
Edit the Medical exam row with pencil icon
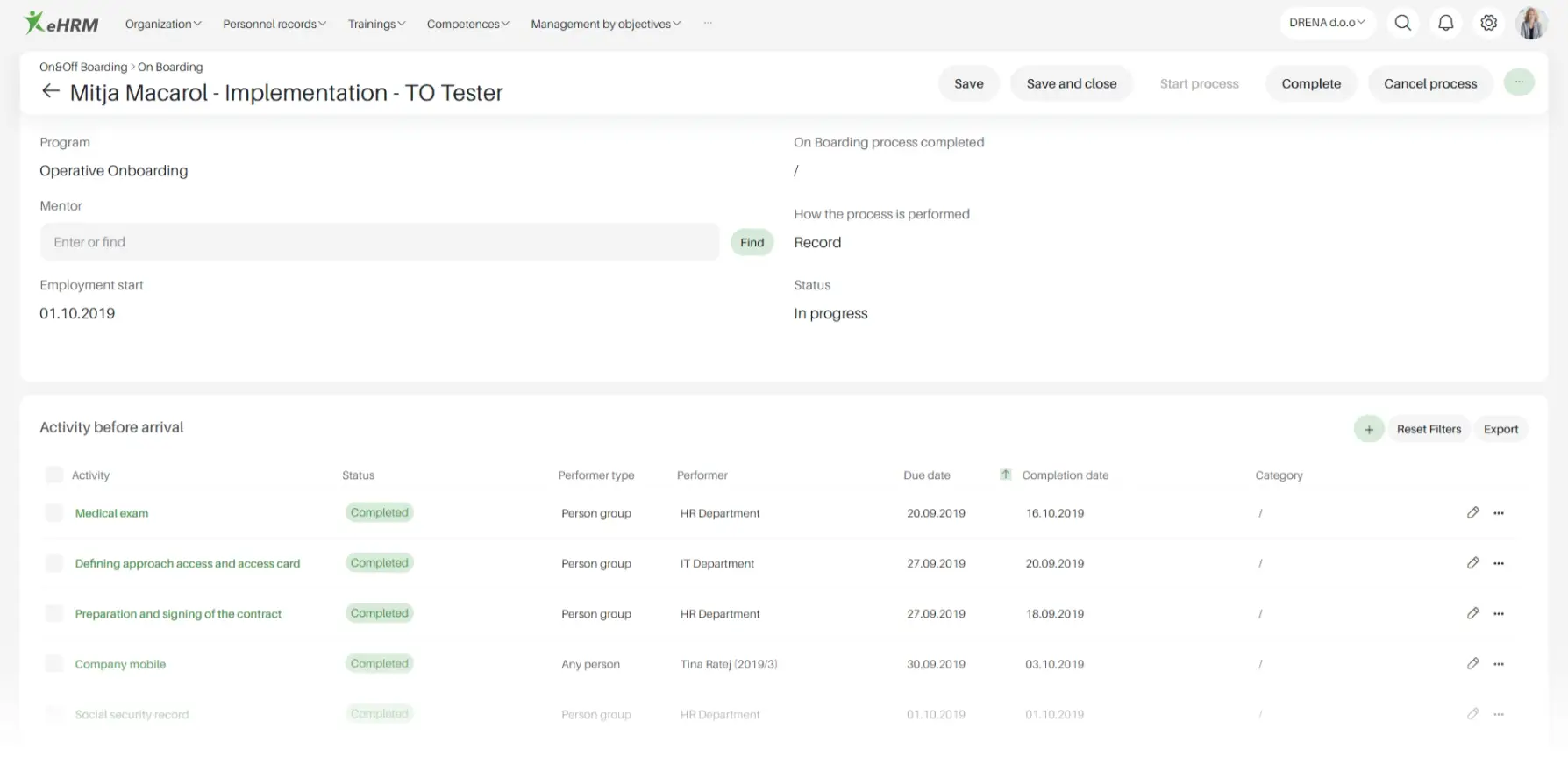(x=1472, y=513)
